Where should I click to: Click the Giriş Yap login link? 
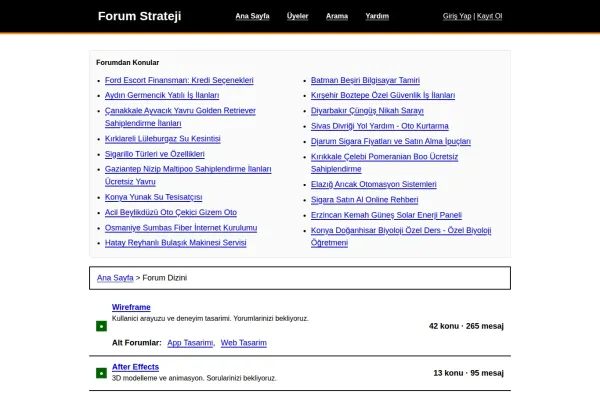[x=457, y=16]
